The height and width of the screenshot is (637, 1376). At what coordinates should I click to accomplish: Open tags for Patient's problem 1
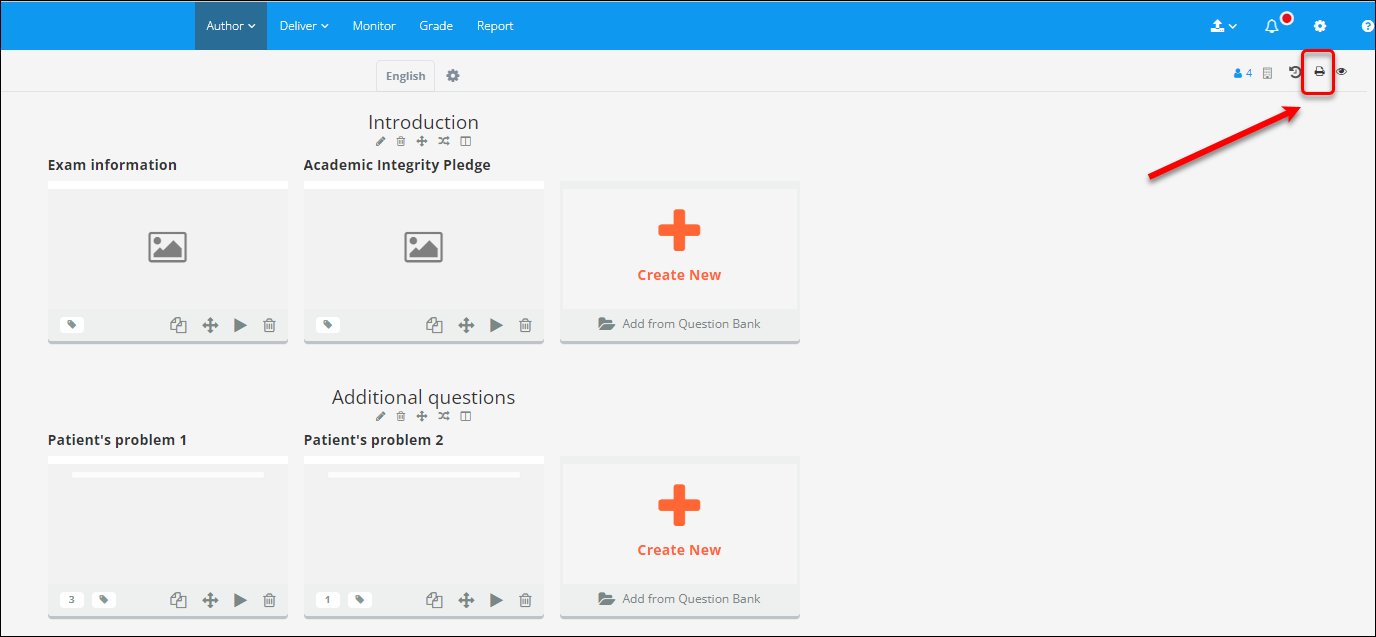(x=104, y=600)
